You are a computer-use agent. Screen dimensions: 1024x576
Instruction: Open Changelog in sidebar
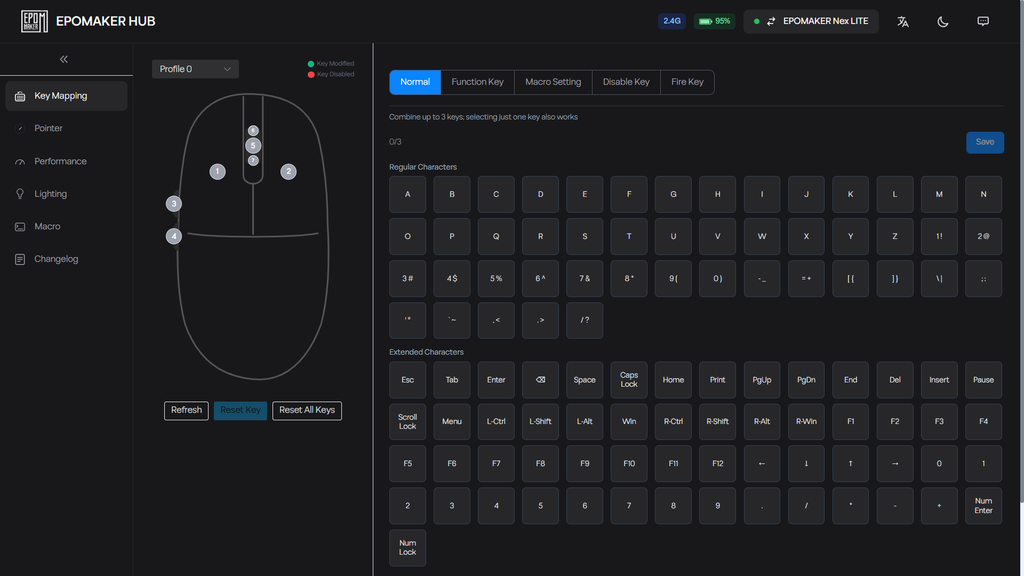[x=66, y=259]
